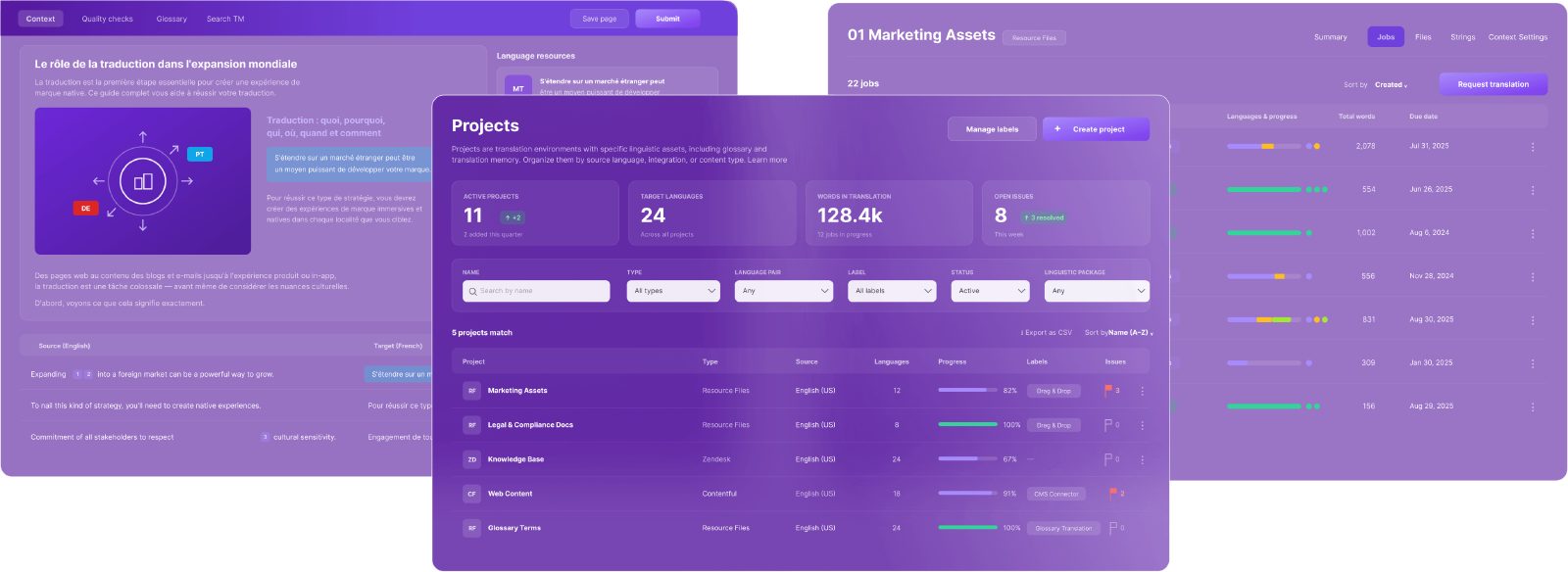Click the plus icon on Create project button

(1057, 129)
